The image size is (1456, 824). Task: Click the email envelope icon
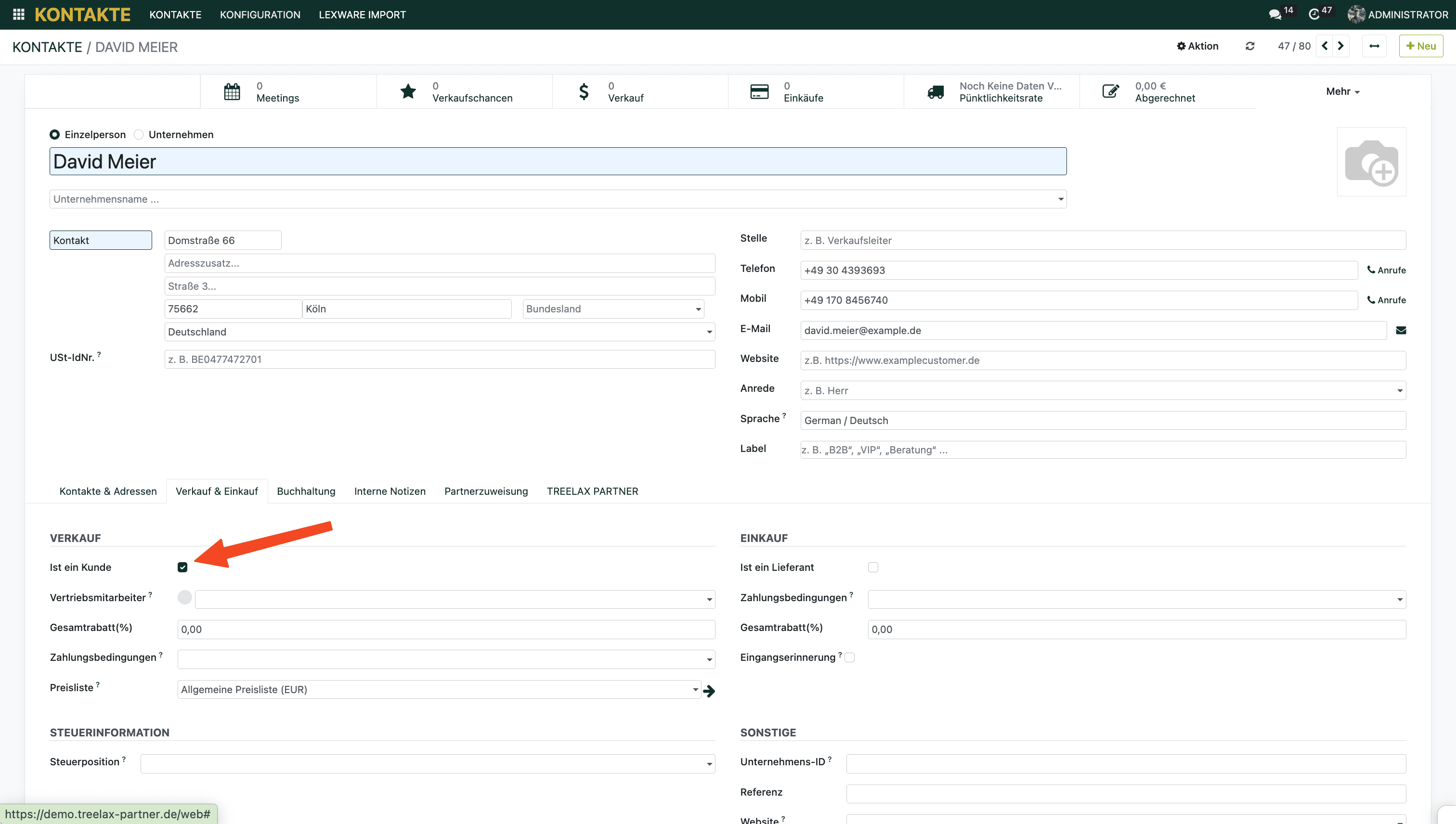click(1401, 331)
